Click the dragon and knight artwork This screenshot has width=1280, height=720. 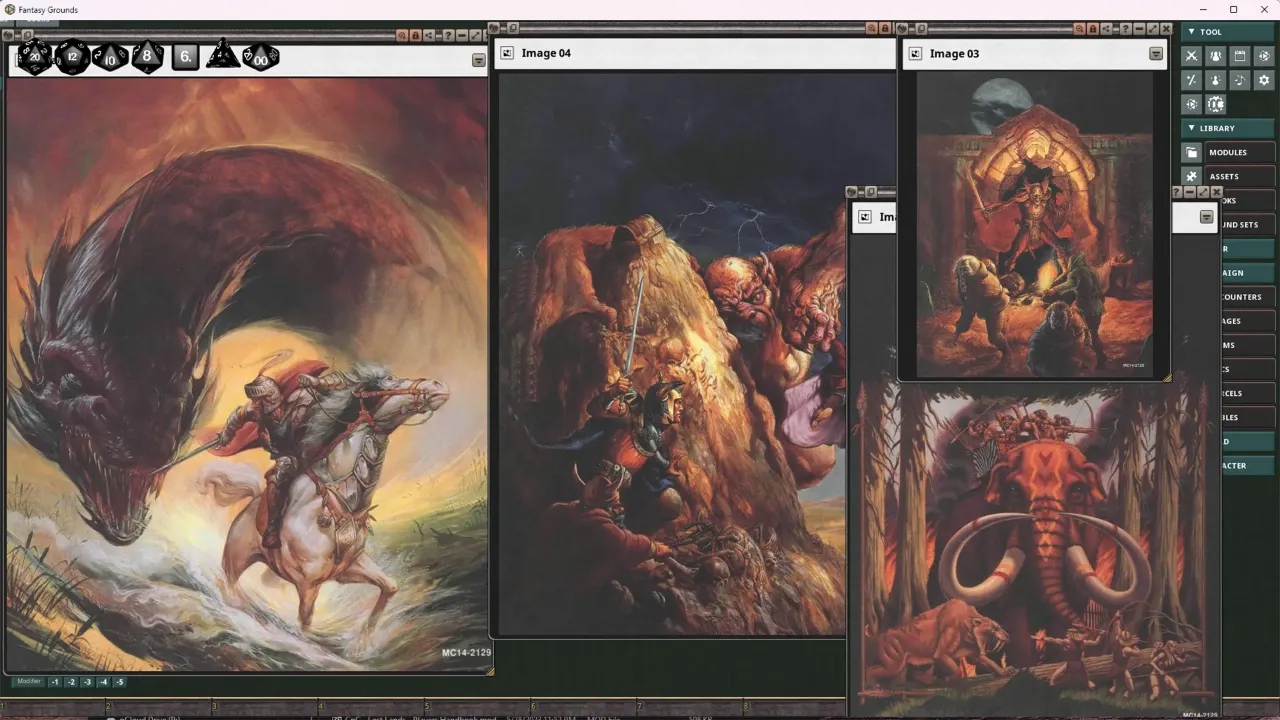click(x=247, y=375)
